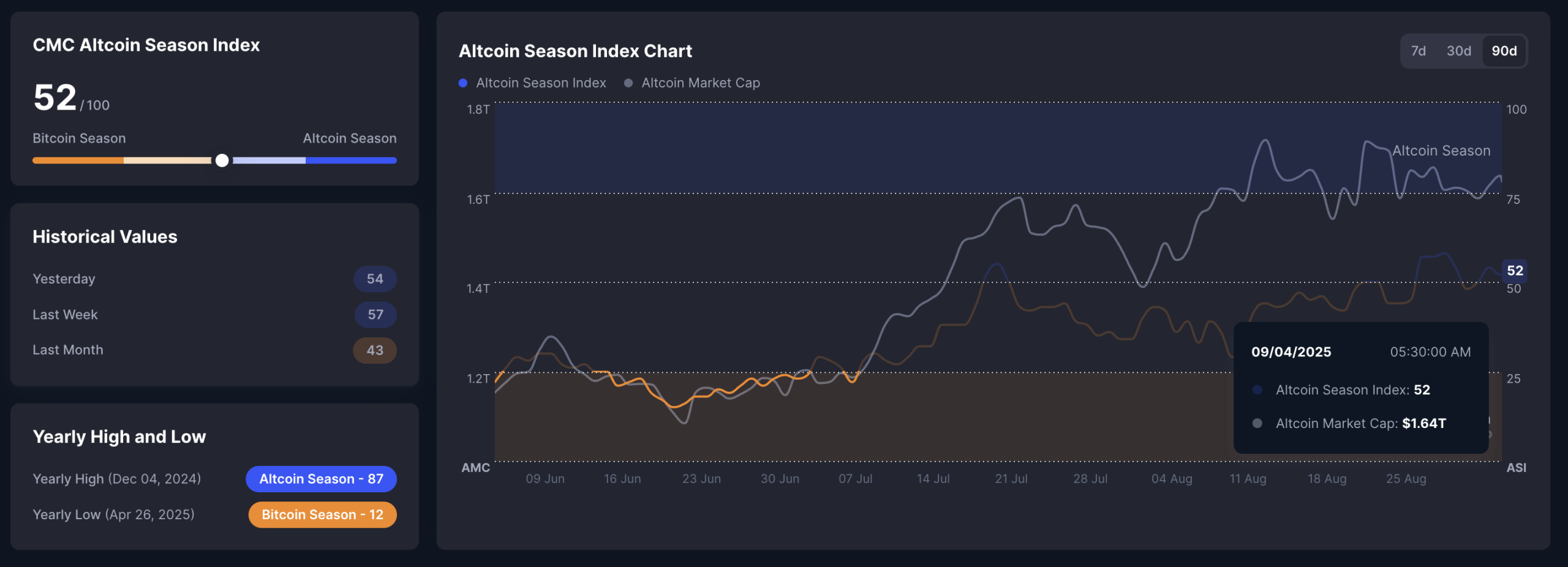Click the Last Week value badge 57
The image size is (1568, 567).
point(375,315)
